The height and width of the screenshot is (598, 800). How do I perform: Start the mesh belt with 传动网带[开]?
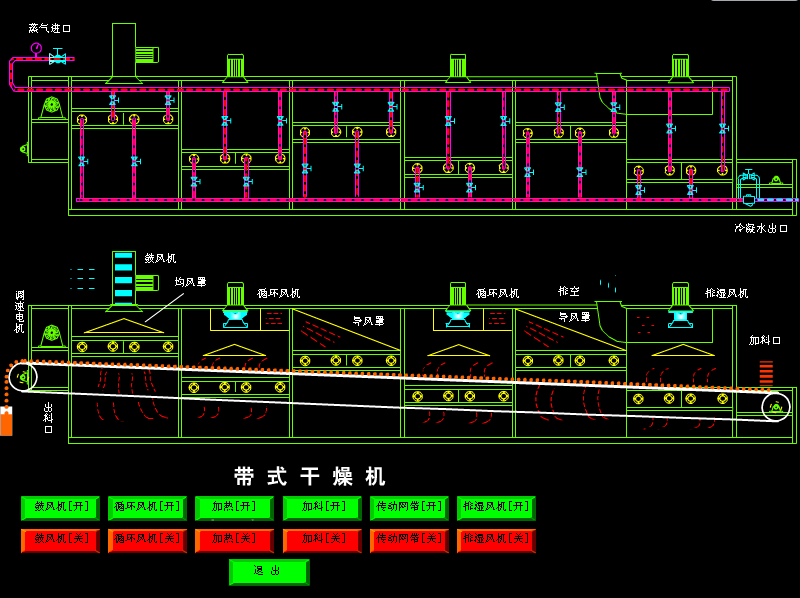408,507
